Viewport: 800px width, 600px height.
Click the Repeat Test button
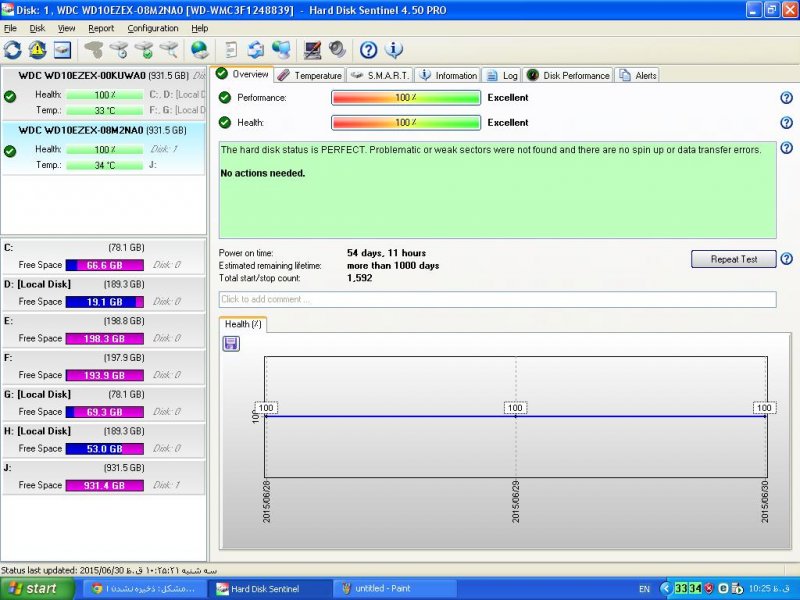pos(734,259)
